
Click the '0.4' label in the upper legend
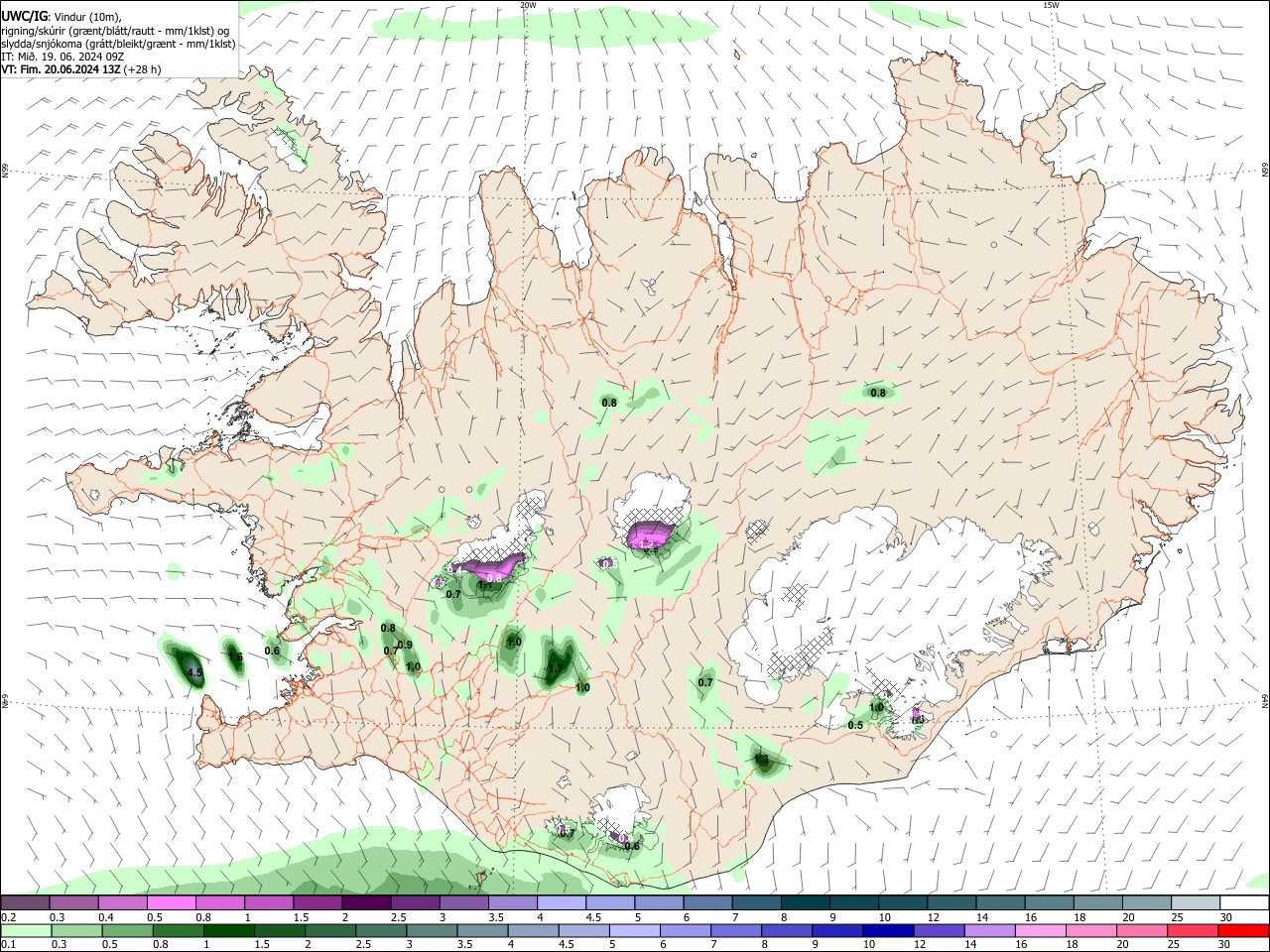point(106,917)
